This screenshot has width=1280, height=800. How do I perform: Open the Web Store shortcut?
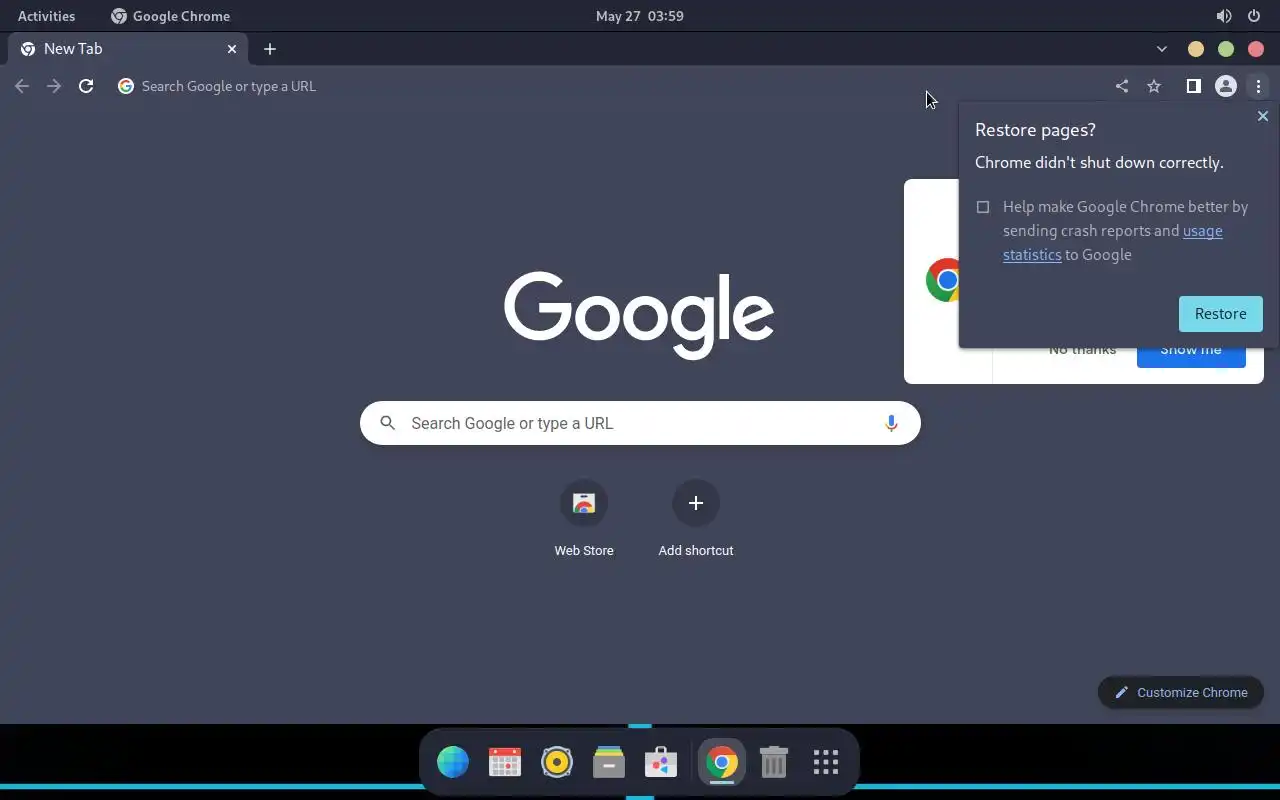(x=584, y=519)
